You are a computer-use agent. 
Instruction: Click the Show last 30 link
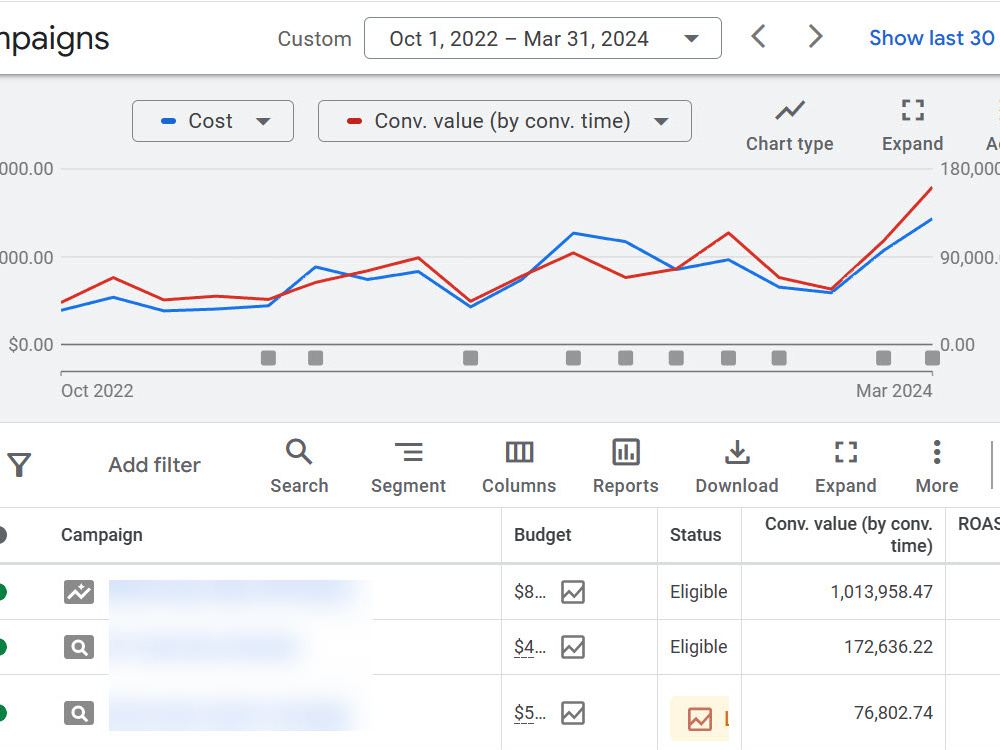[x=933, y=38]
